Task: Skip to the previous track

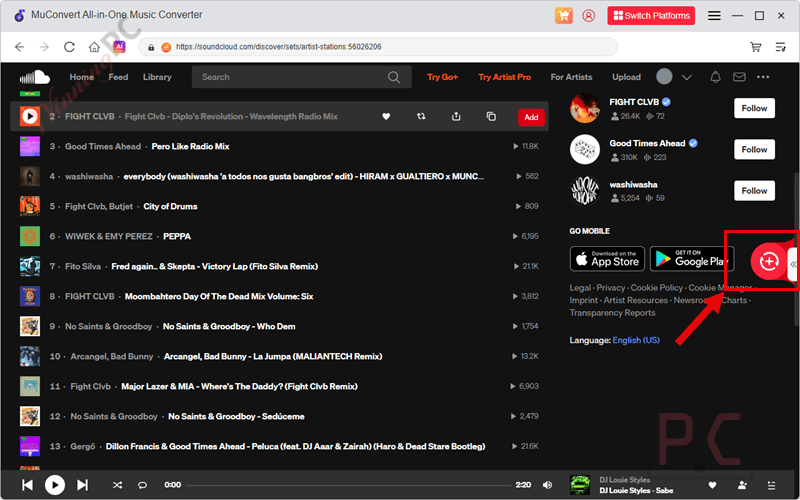Action: [28, 485]
